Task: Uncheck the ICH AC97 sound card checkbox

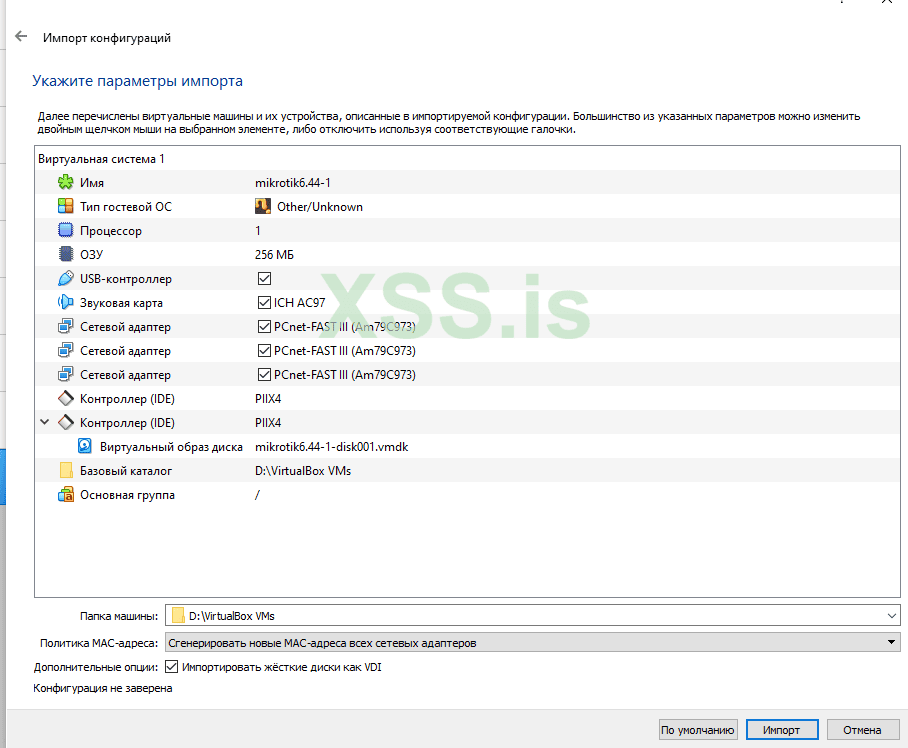Action: pos(265,302)
